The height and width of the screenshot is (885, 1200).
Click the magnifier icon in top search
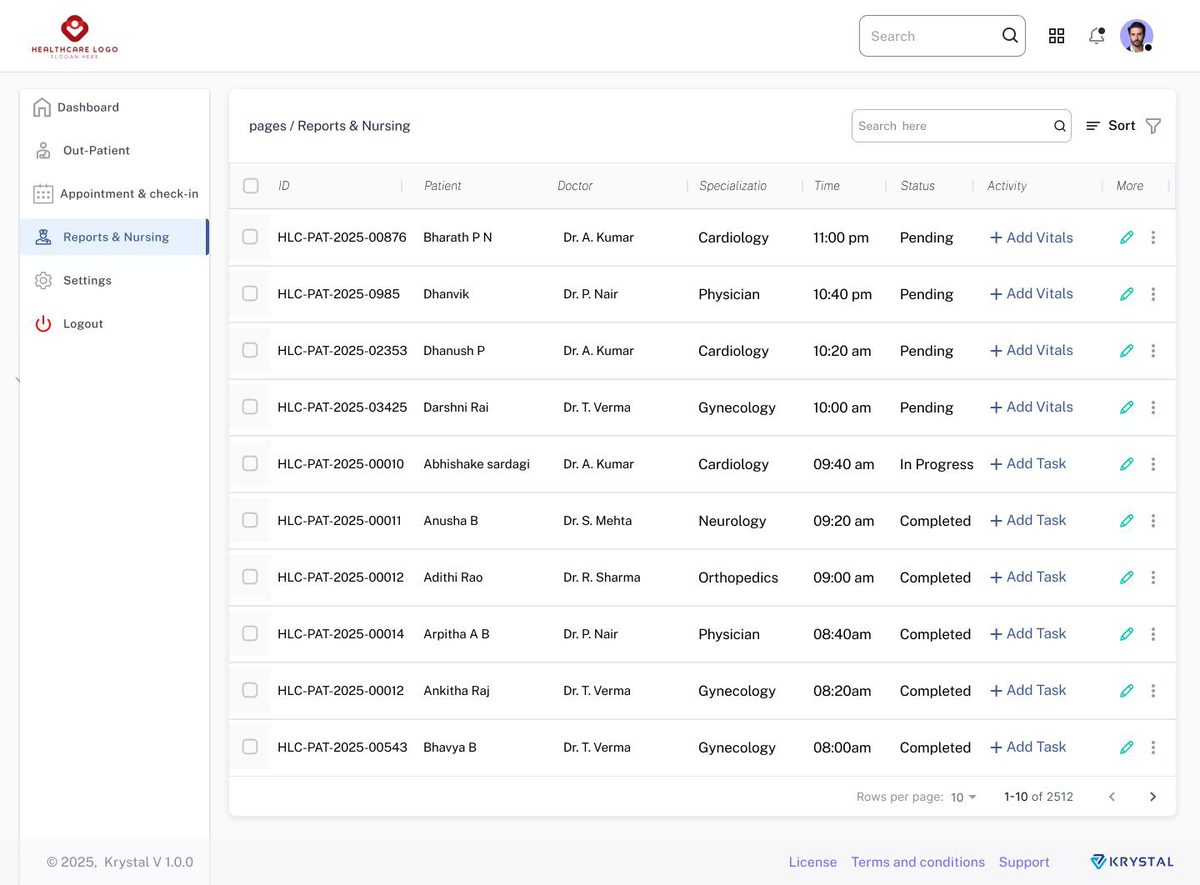1010,36
